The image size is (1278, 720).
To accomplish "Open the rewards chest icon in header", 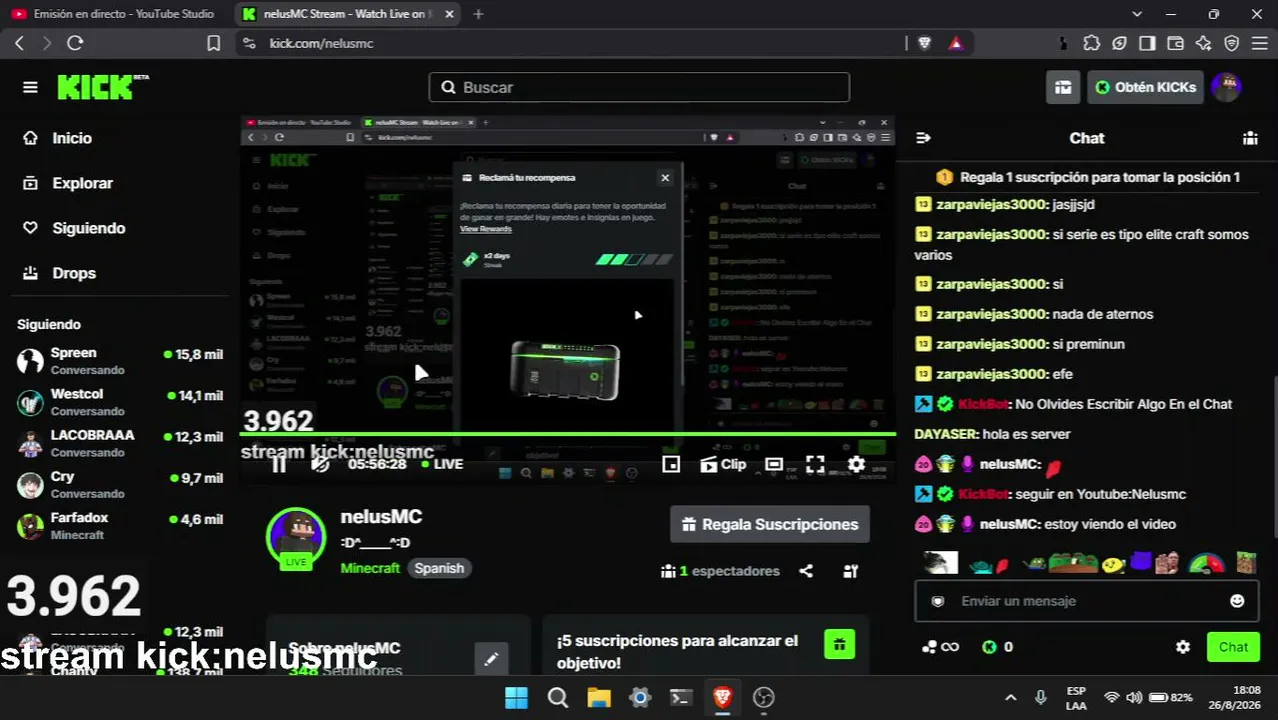I will tap(1063, 87).
